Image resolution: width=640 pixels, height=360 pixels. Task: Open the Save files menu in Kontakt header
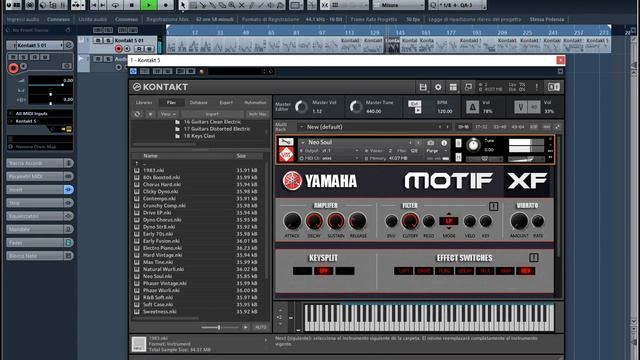[423, 87]
